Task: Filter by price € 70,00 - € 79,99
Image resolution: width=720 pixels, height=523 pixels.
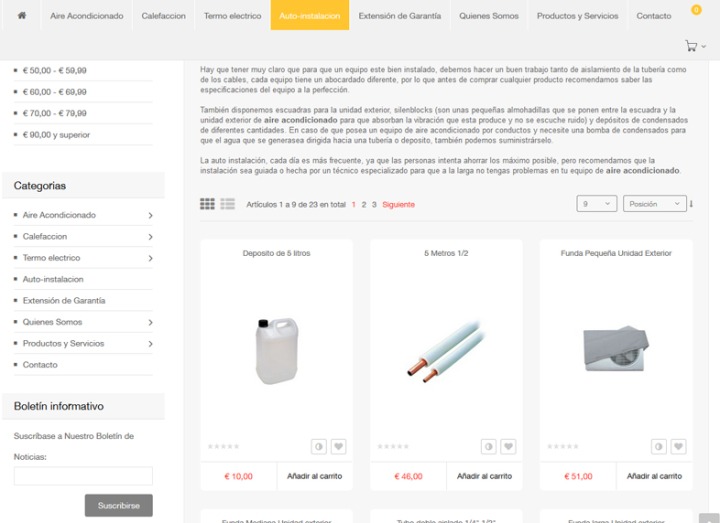Action: [x=55, y=113]
